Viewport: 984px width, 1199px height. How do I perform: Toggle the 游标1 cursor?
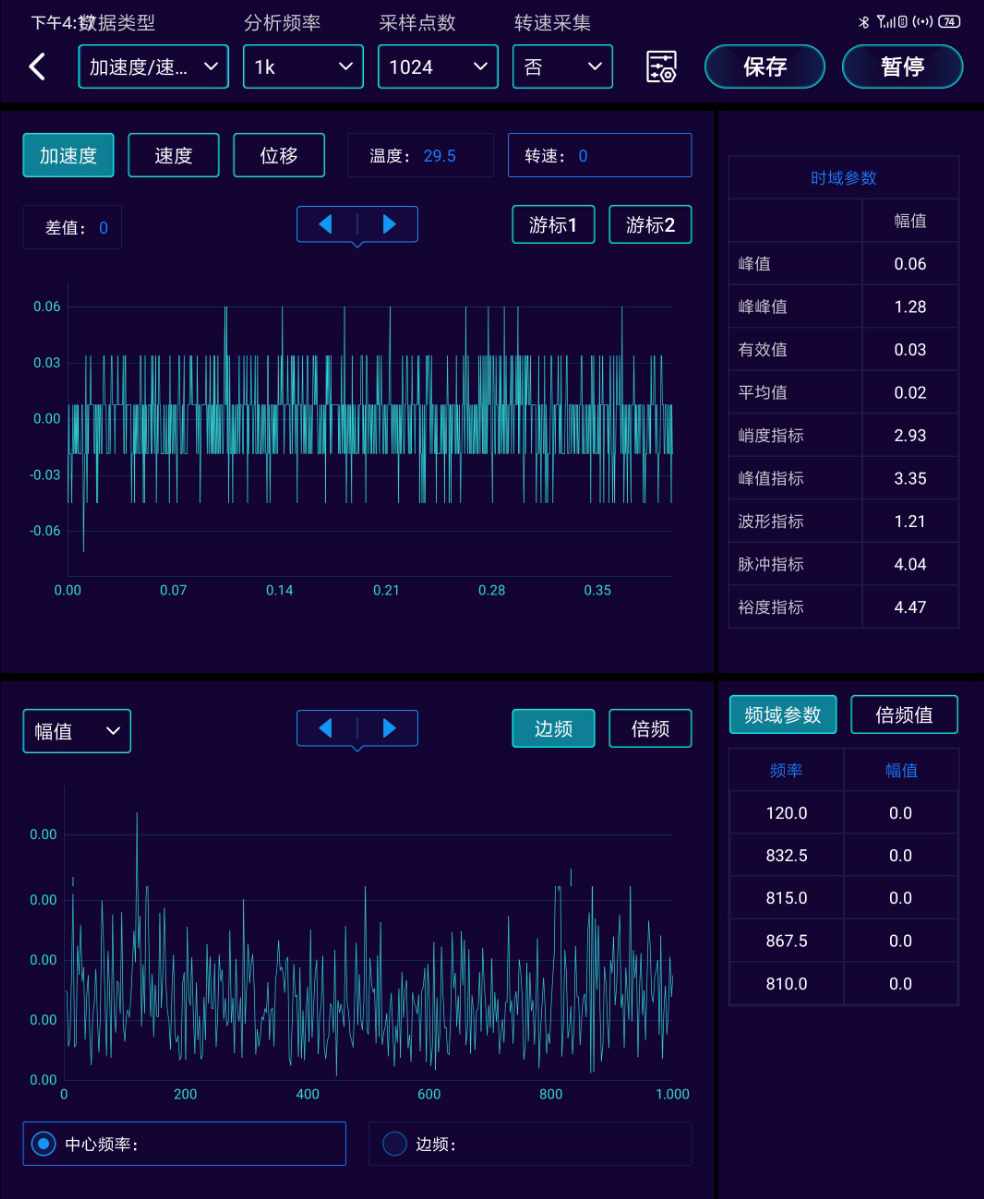coord(553,225)
